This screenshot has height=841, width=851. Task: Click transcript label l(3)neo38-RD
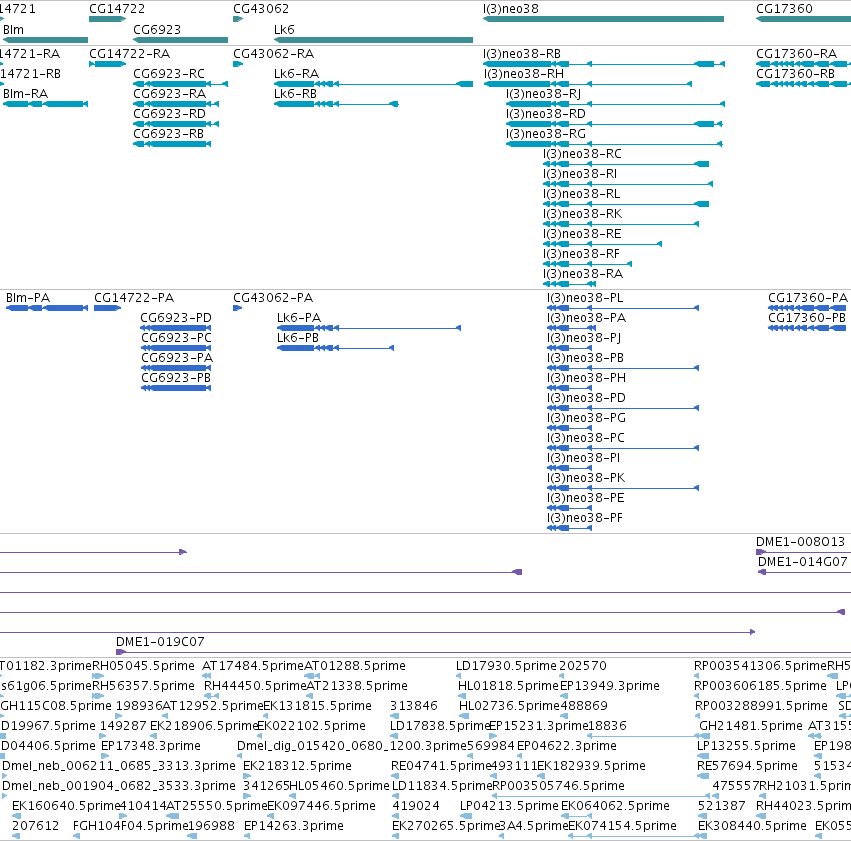pyautogui.click(x=546, y=114)
